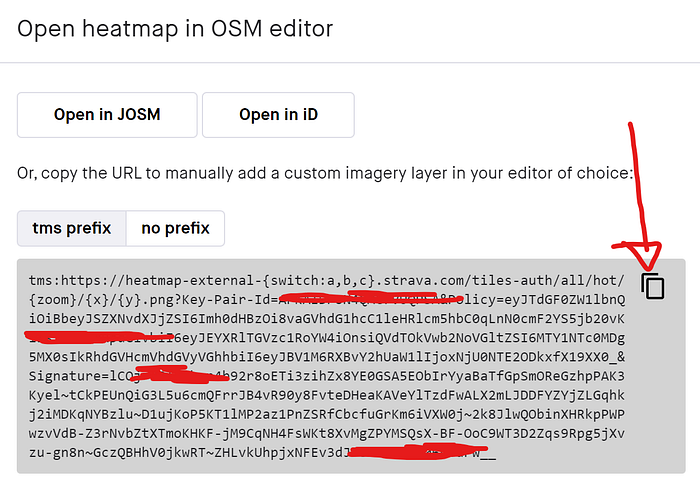Copy the heatmap URL with clipboard icon
Image resolution: width=700 pixels, height=491 pixels.
653,286
